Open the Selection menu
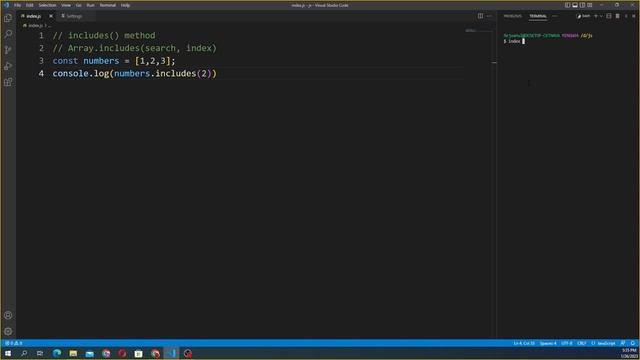Image resolution: width=640 pixels, height=360 pixels. (47, 5)
